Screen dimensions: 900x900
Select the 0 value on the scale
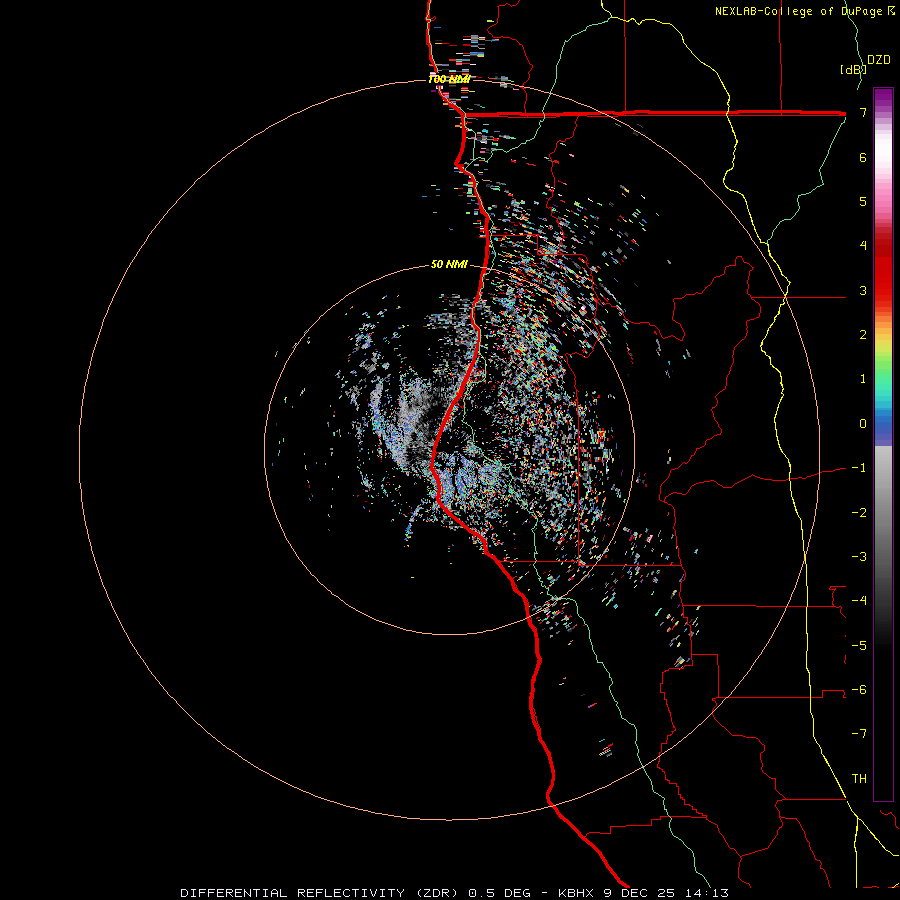863,424
